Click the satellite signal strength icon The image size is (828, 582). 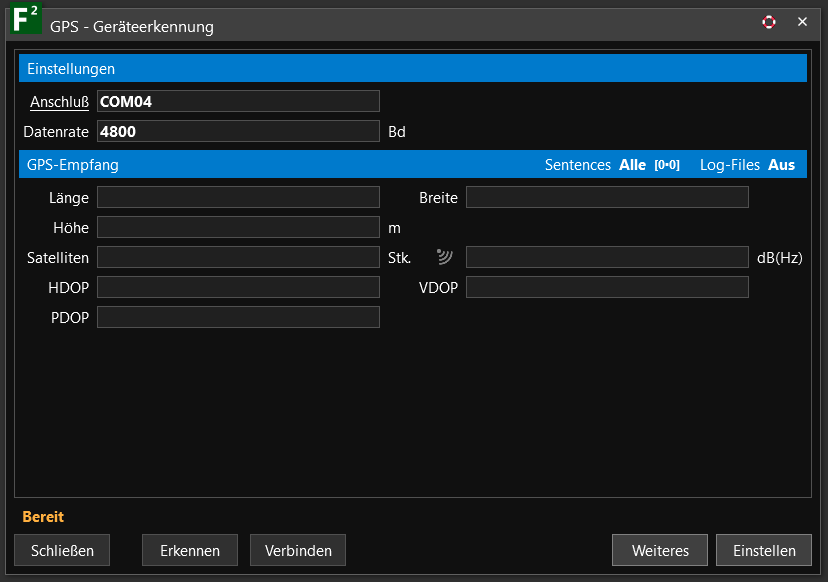tap(445, 257)
